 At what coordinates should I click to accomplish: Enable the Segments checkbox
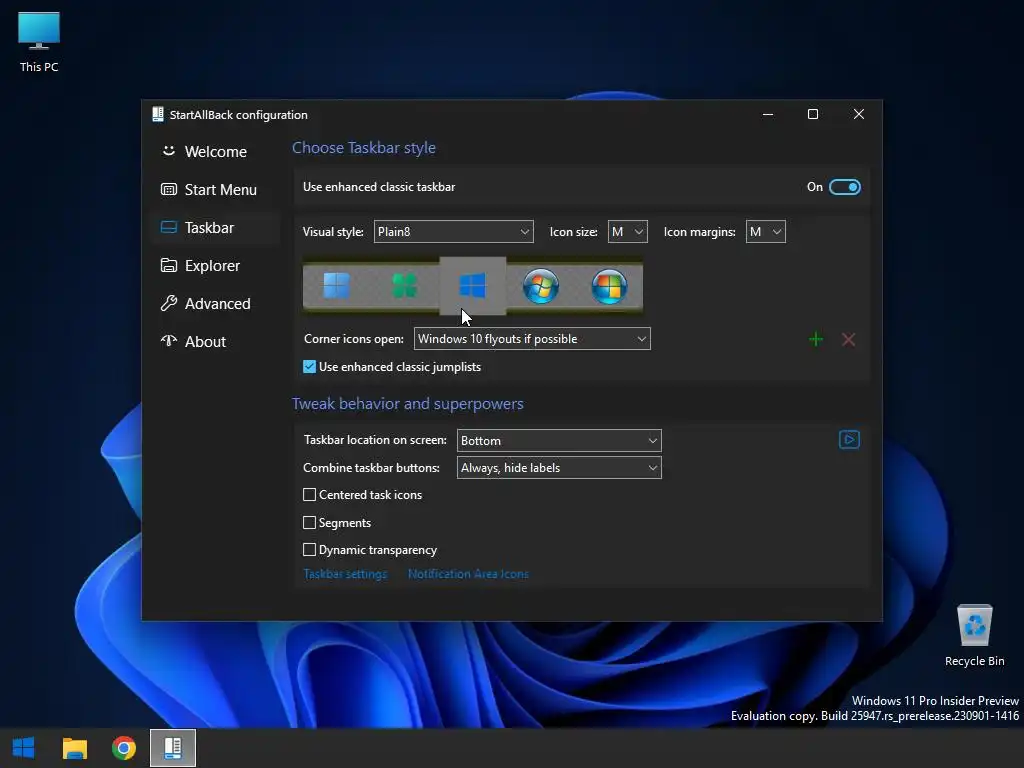coord(310,522)
